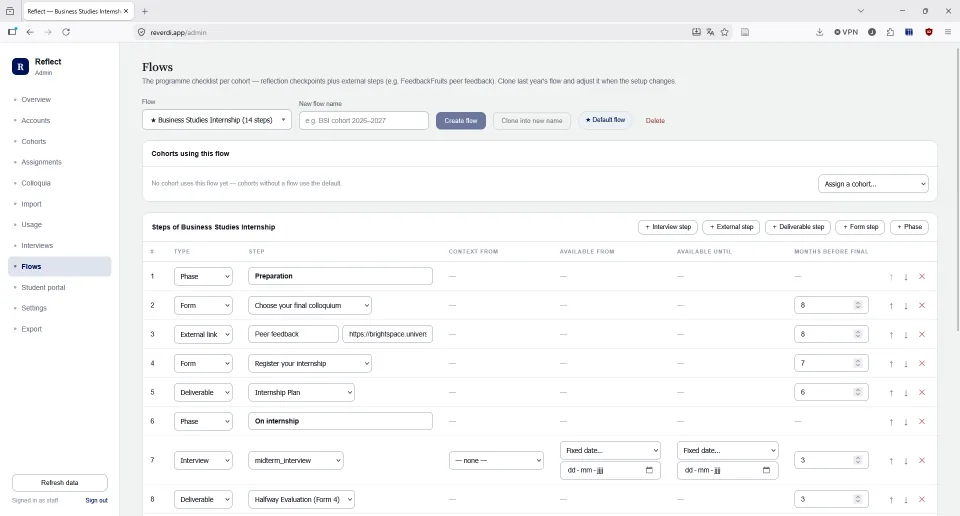
Task: Click the Refresh data button
Action: (x=60, y=482)
